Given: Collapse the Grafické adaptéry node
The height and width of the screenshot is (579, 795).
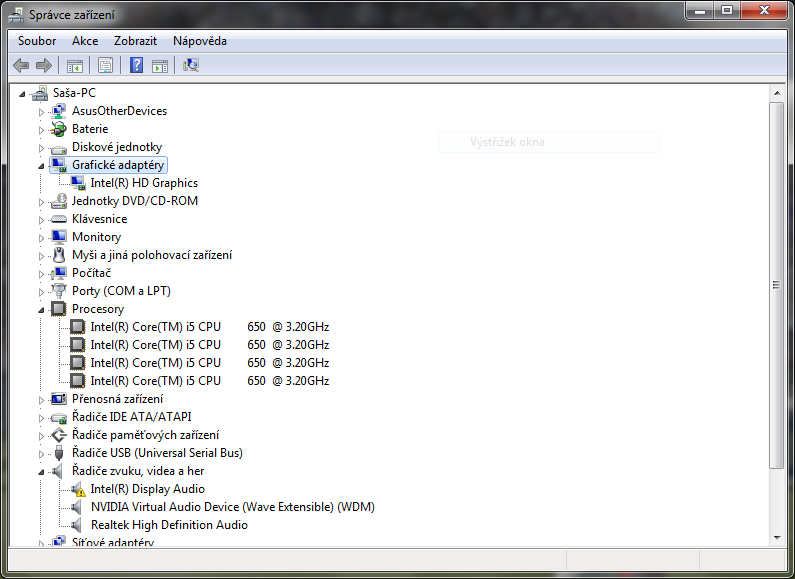Looking at the screenshot, I should 42,166.
